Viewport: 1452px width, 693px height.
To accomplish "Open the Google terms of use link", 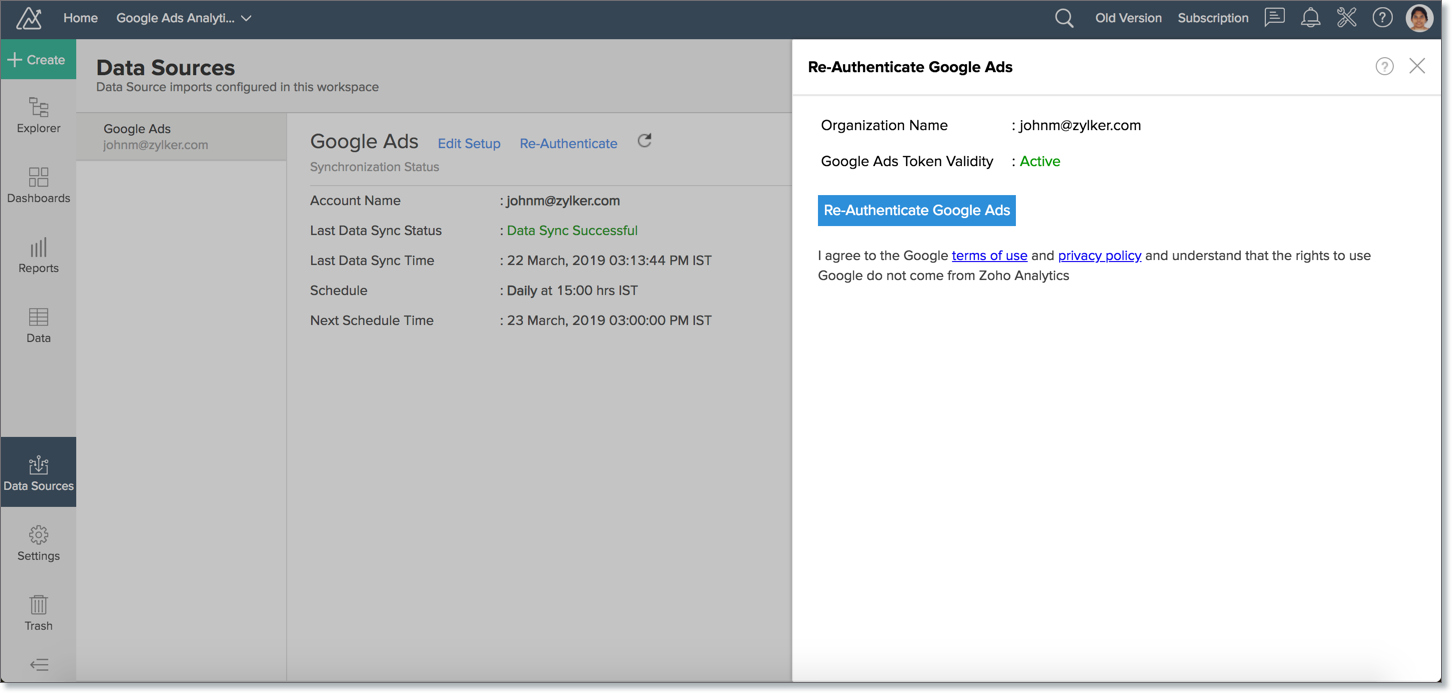I will tap(989, 255).
